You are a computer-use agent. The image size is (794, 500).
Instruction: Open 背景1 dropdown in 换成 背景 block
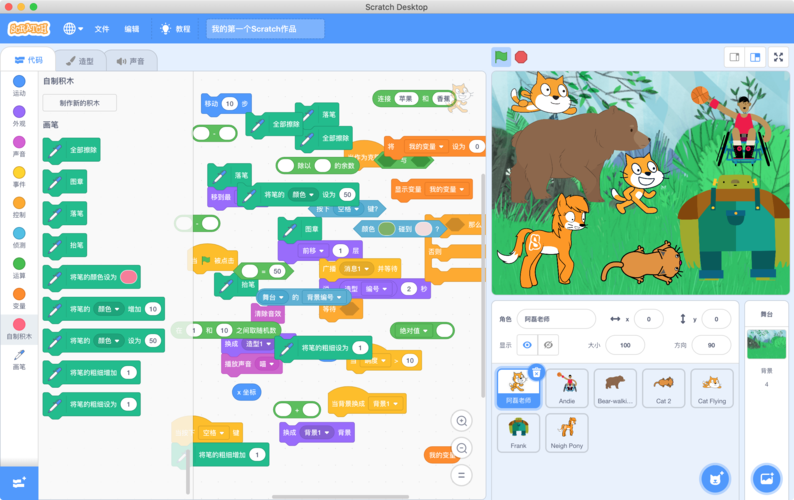(x=316, y=432)
